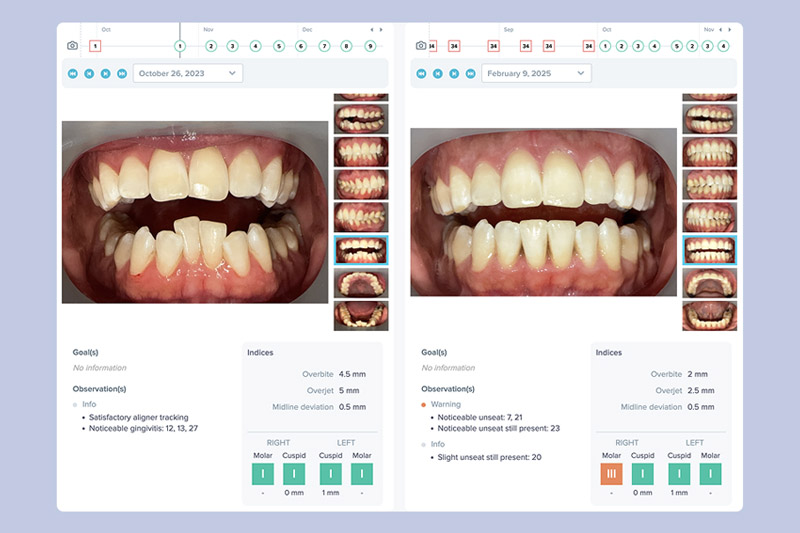
Task: Click 'Satisfactory aligner tracking' observation
Action: point(139,417)
